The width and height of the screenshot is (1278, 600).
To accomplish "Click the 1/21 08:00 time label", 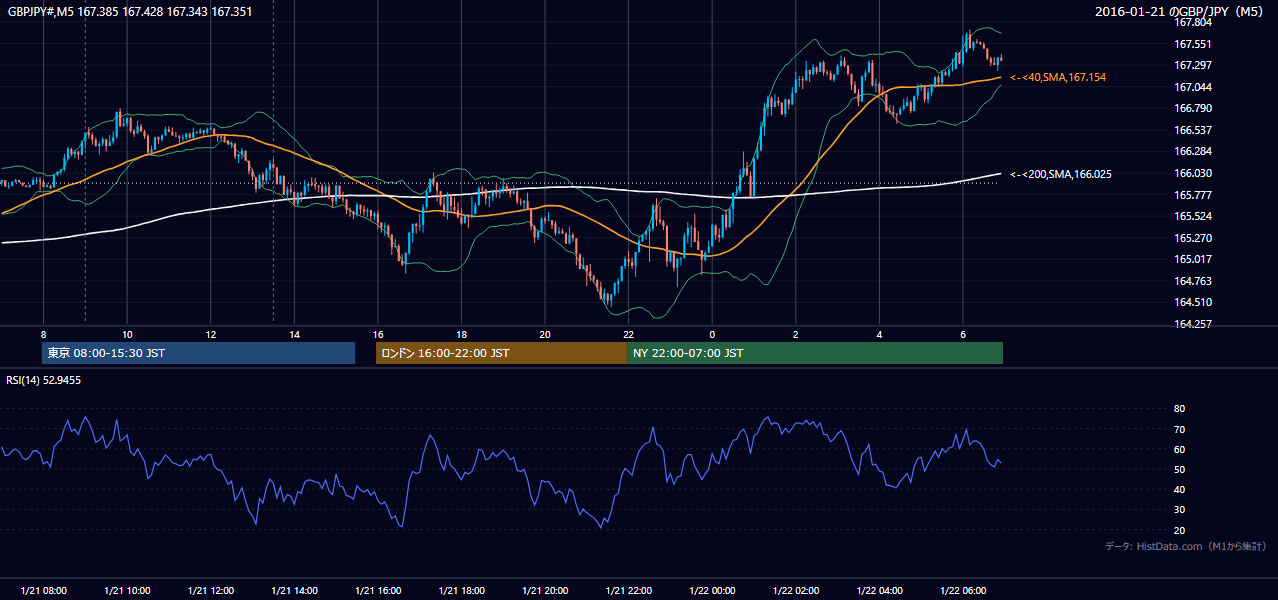I will 43,591.
